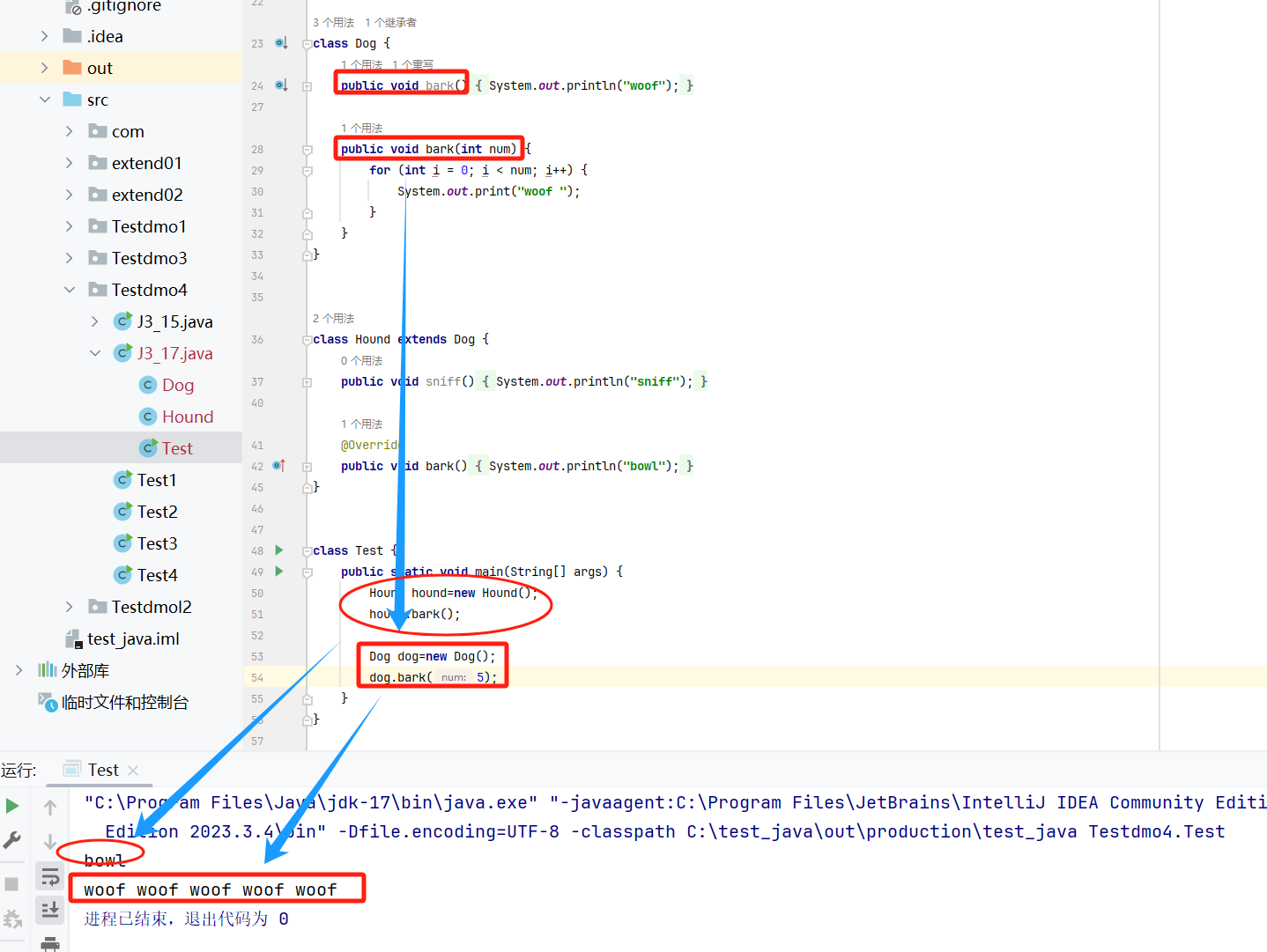The width and height of the screenshot is (1267, 952).
Task: Collapse the src folder
Action: click(45, 100)
